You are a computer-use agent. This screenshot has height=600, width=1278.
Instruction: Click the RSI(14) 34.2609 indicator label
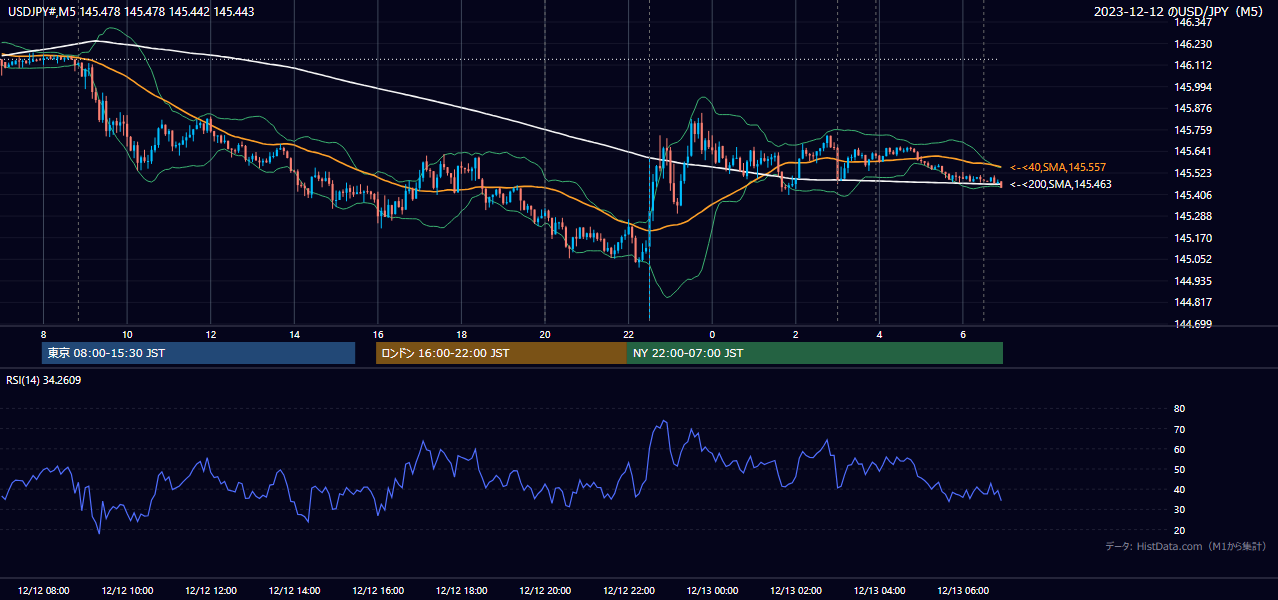click(x=44, y=380)
